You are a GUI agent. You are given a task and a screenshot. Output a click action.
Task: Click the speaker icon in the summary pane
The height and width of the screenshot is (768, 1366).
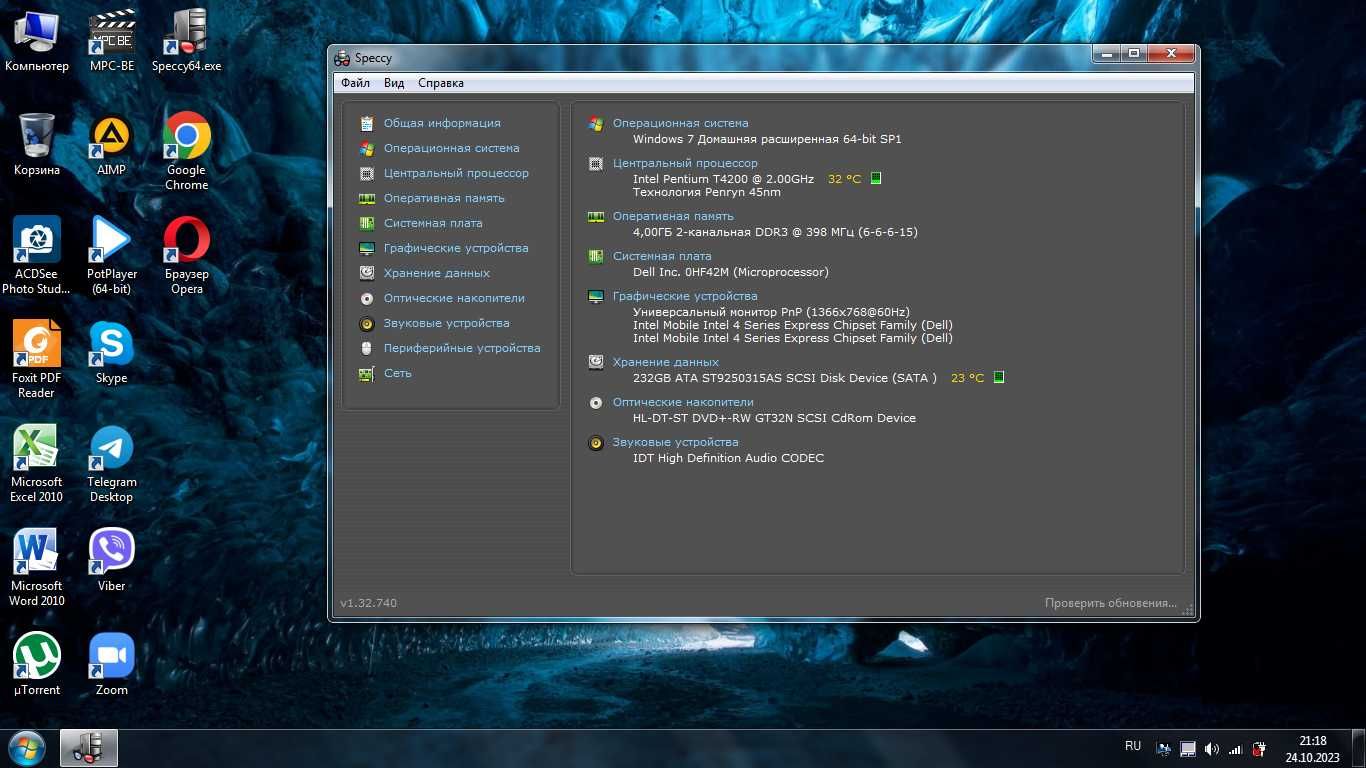596,442
